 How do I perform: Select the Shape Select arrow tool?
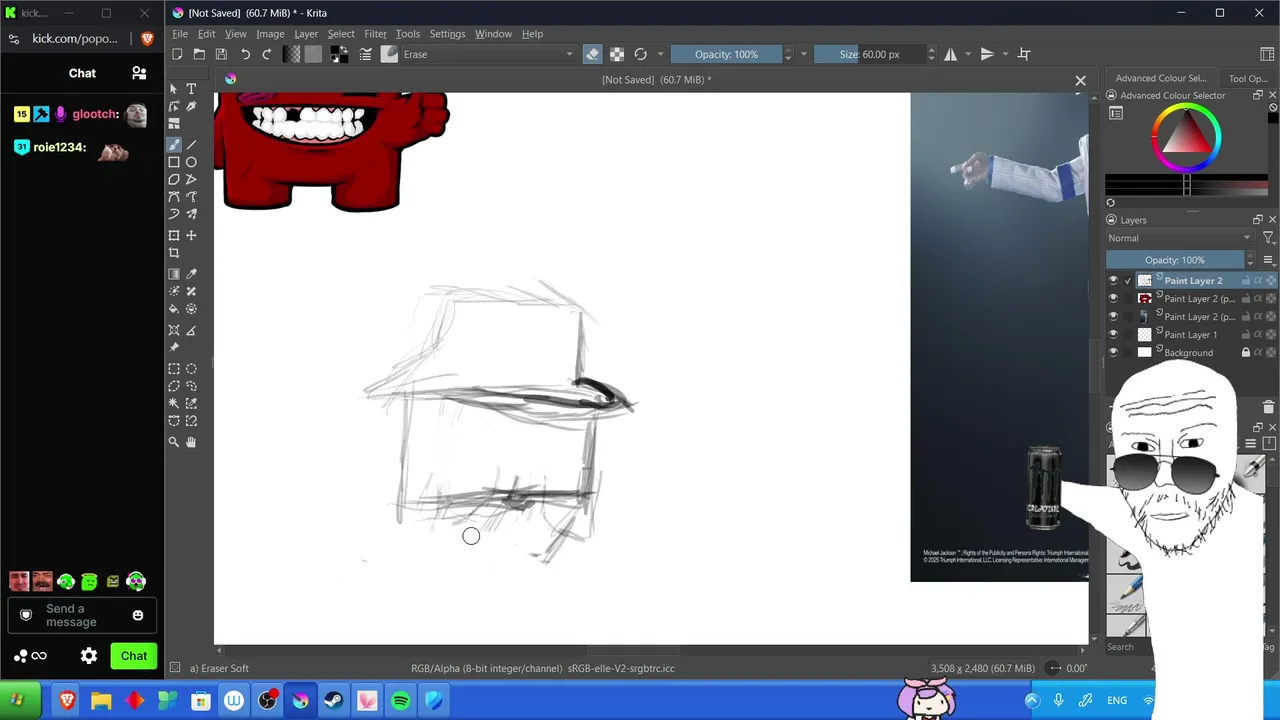point(174,89)
